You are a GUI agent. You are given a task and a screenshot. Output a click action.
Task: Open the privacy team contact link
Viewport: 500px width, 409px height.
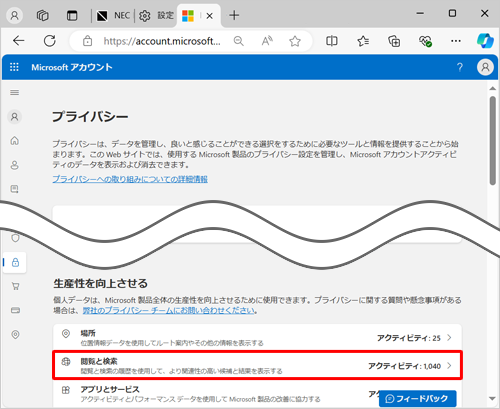click(x=169, y=311)
